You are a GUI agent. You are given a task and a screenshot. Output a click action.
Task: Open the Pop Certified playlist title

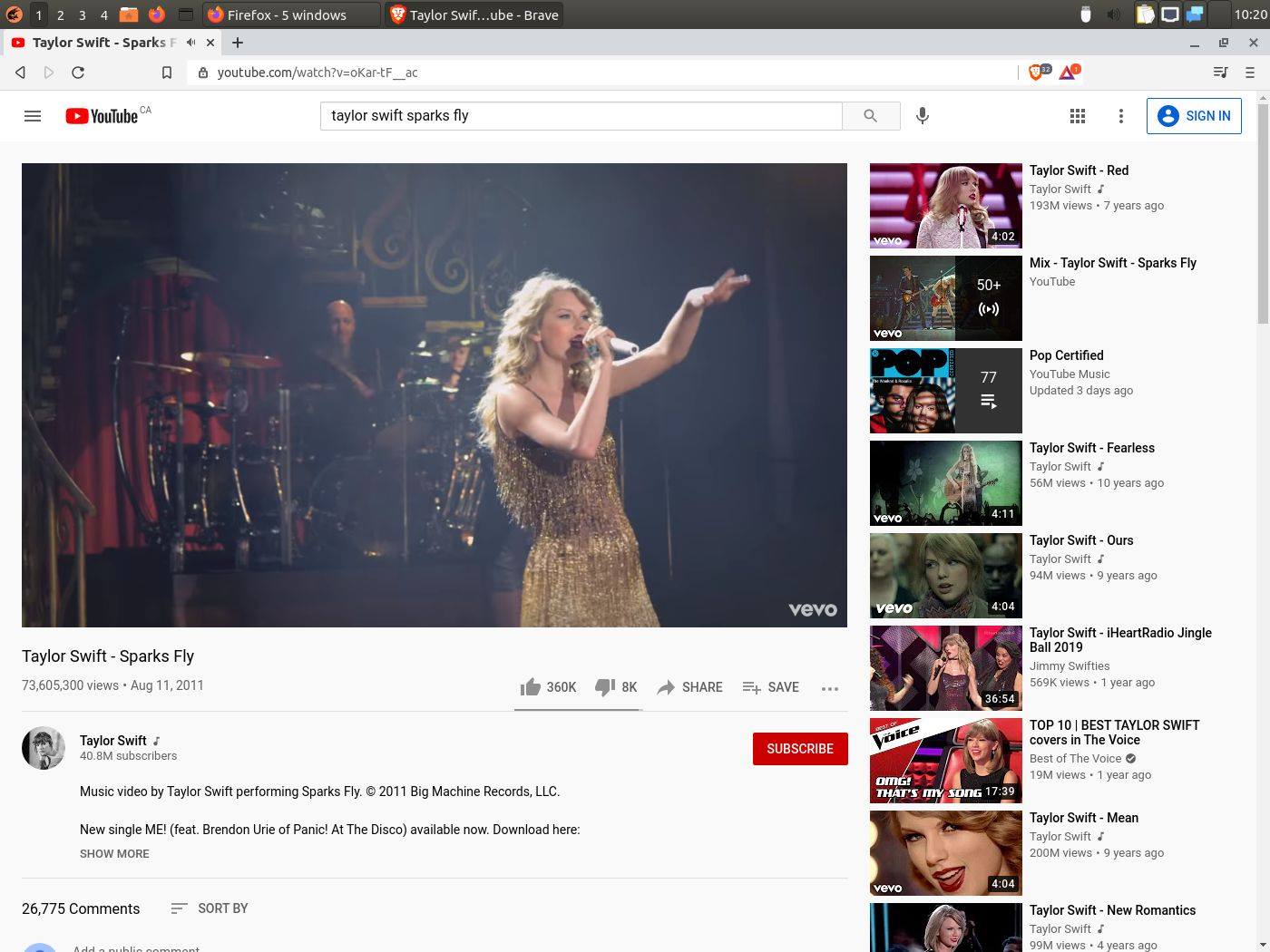point(1067,355)
